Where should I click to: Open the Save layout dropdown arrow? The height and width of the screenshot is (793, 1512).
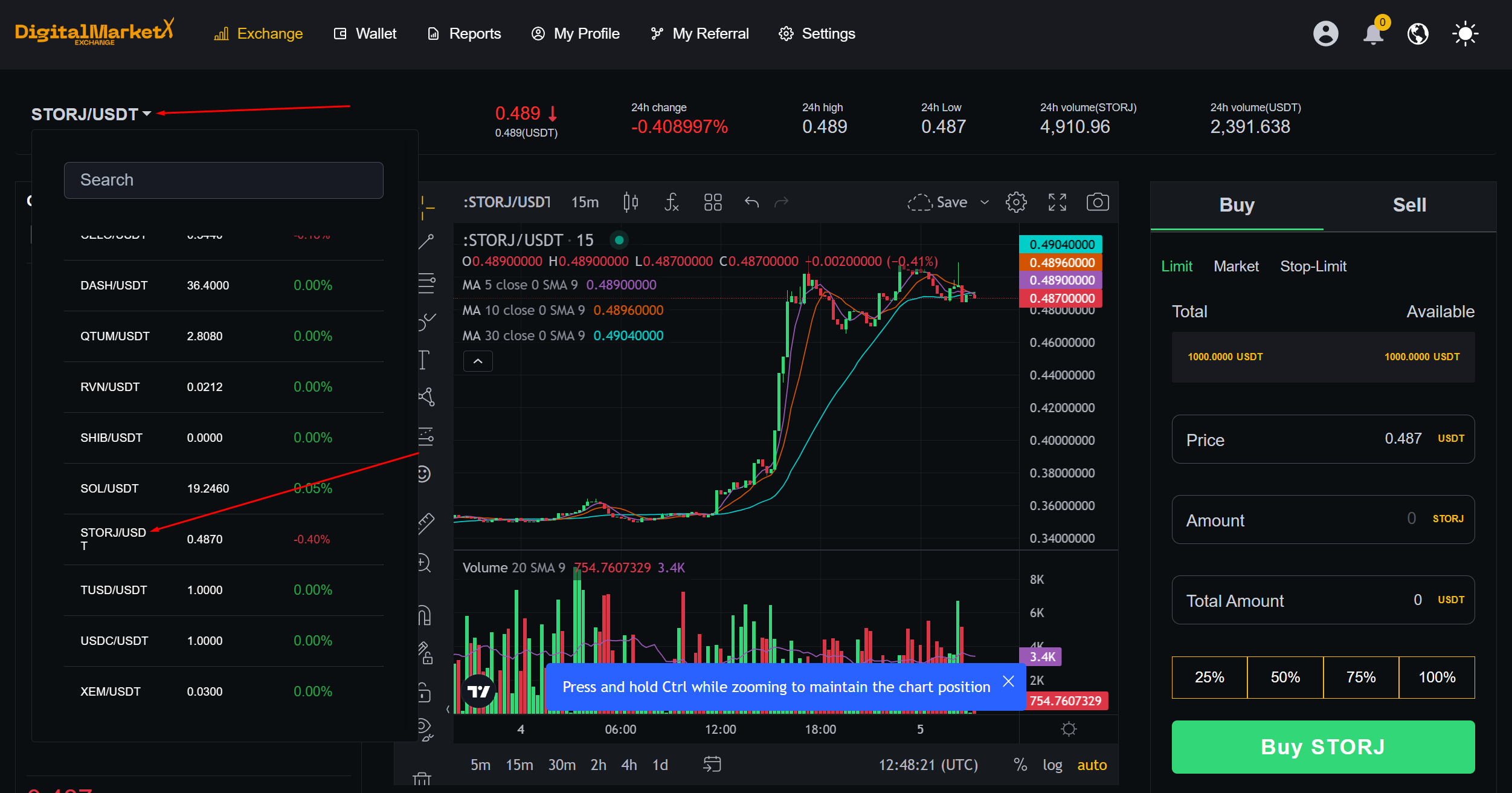[x=985, y=202]
